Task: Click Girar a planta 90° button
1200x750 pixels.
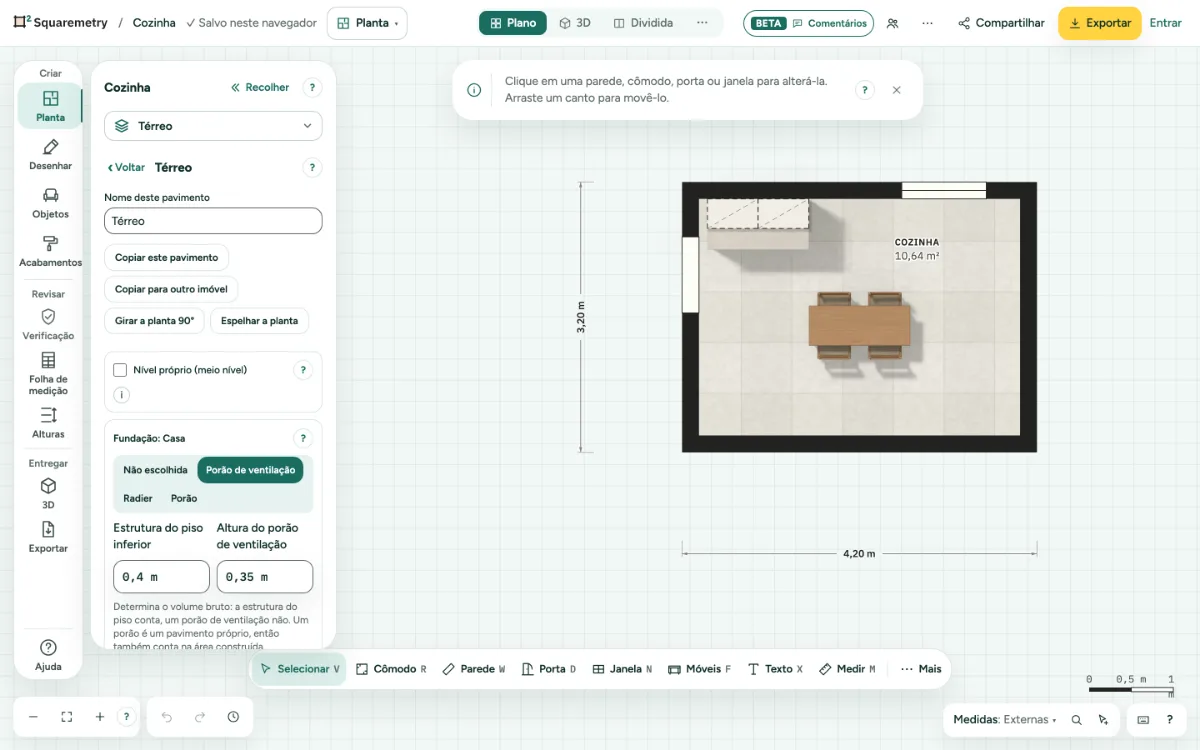Action: pos(154,321)
